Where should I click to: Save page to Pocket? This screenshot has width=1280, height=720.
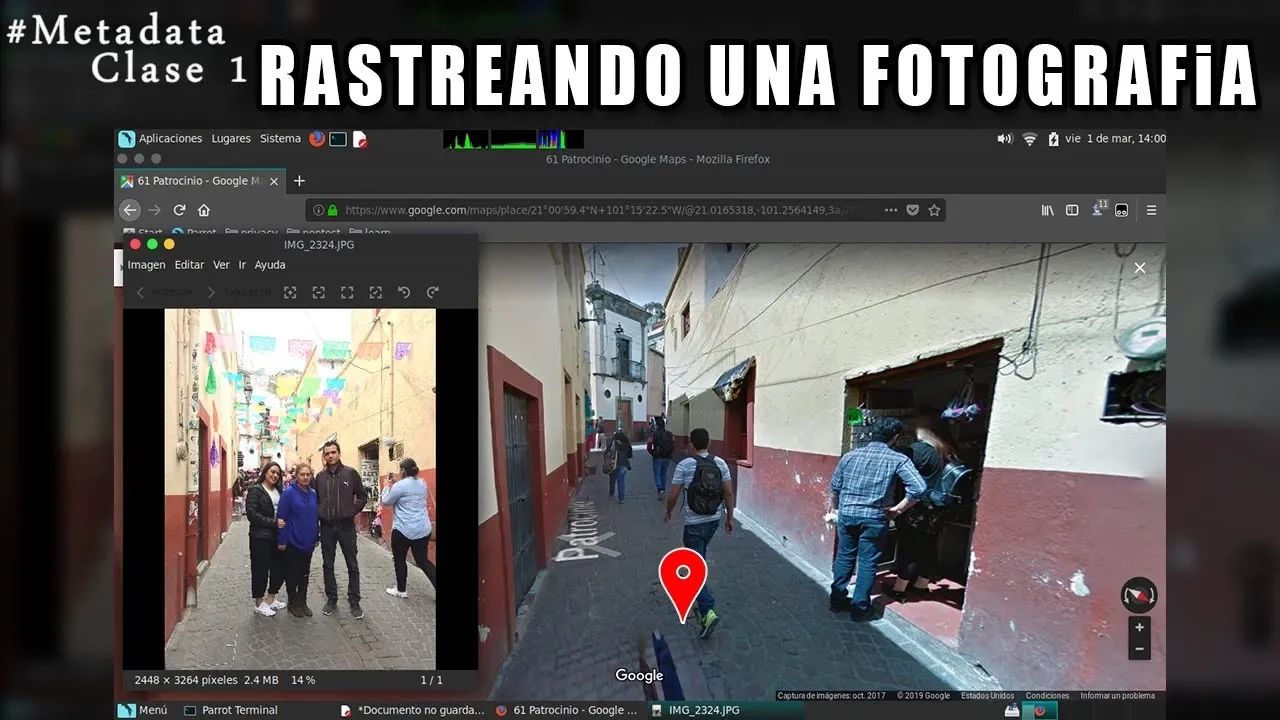[x=913, y=210]
